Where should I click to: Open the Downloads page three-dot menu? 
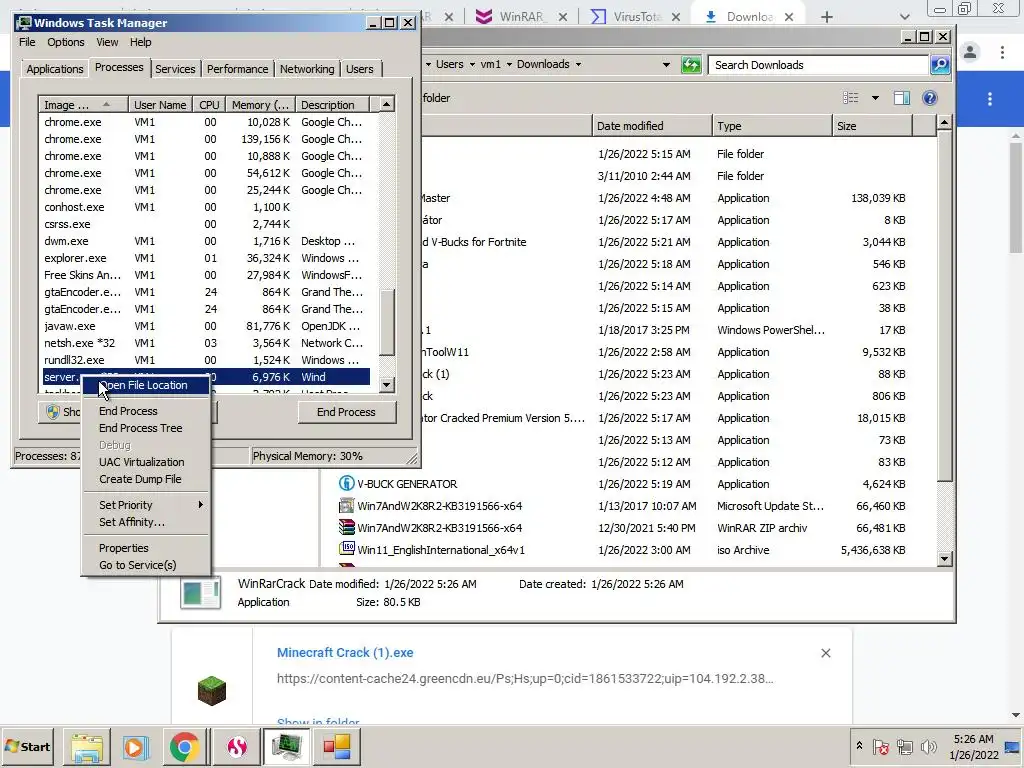pos(990,99)
